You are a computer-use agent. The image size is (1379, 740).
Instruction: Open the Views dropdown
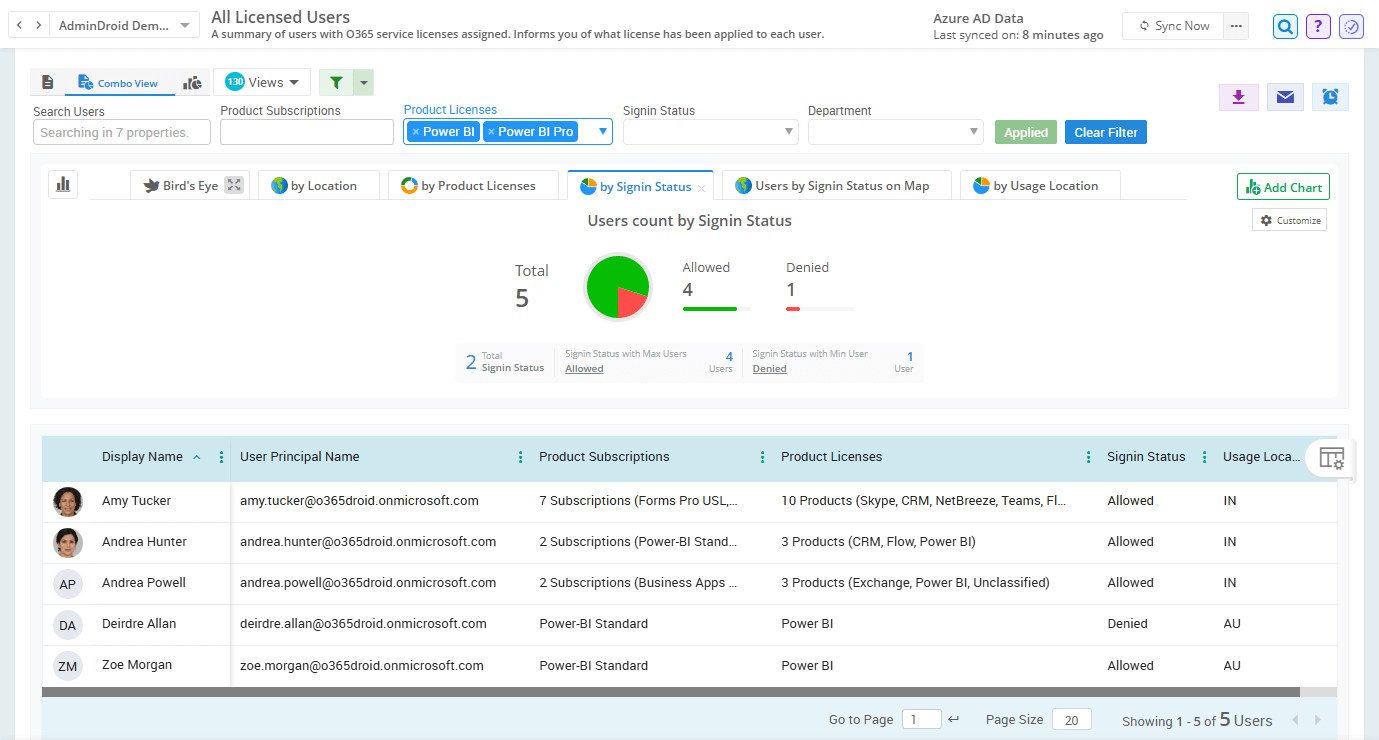pyautogui.click(x=262, y=81)
